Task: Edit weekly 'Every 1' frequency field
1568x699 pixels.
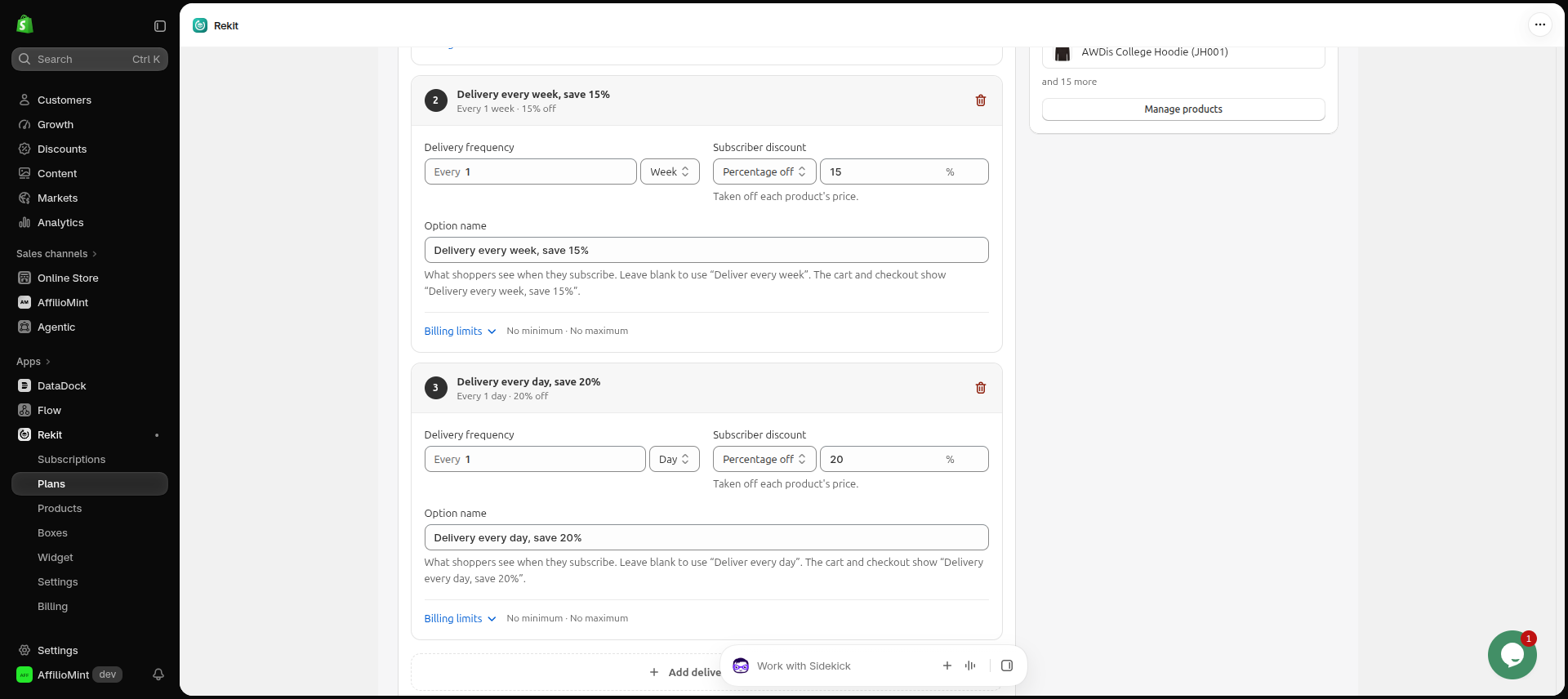Action: [x=530, y=171]
